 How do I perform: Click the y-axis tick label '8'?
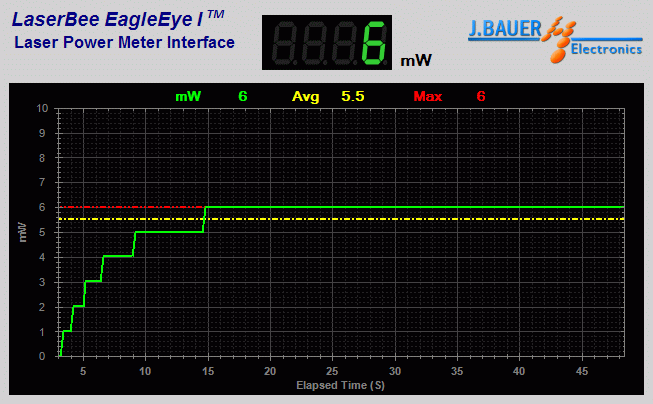42,158
